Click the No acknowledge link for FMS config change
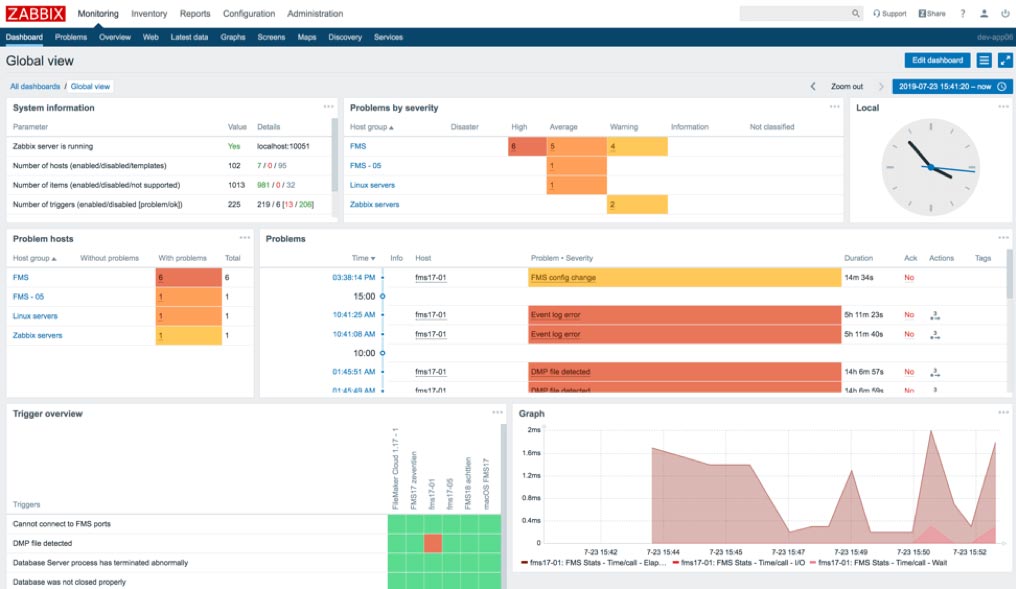This screenshot has height=589, width=1016. (x=909, y=277)
